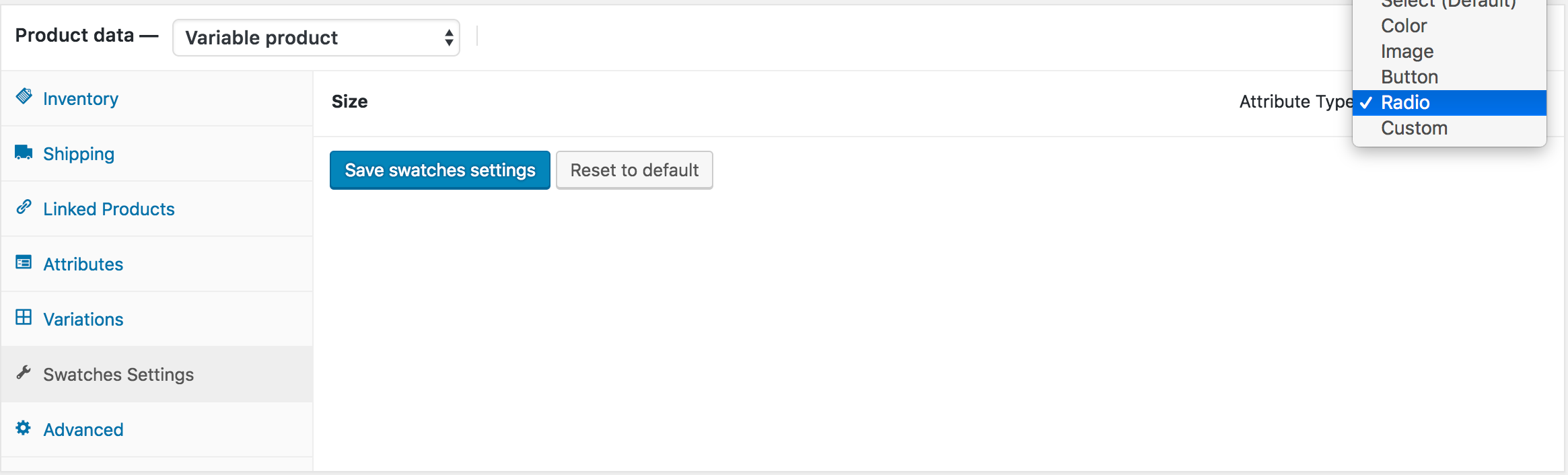Select the Swatches Settings wrench icon
1568x475 pixels.
pyautogui.click(x=24, y=373)
